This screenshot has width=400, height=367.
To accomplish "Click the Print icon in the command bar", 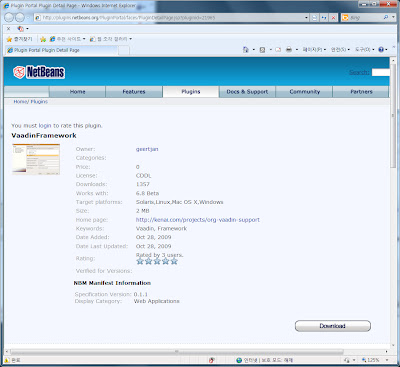I will pyautogui.click(x=289, y=50).
